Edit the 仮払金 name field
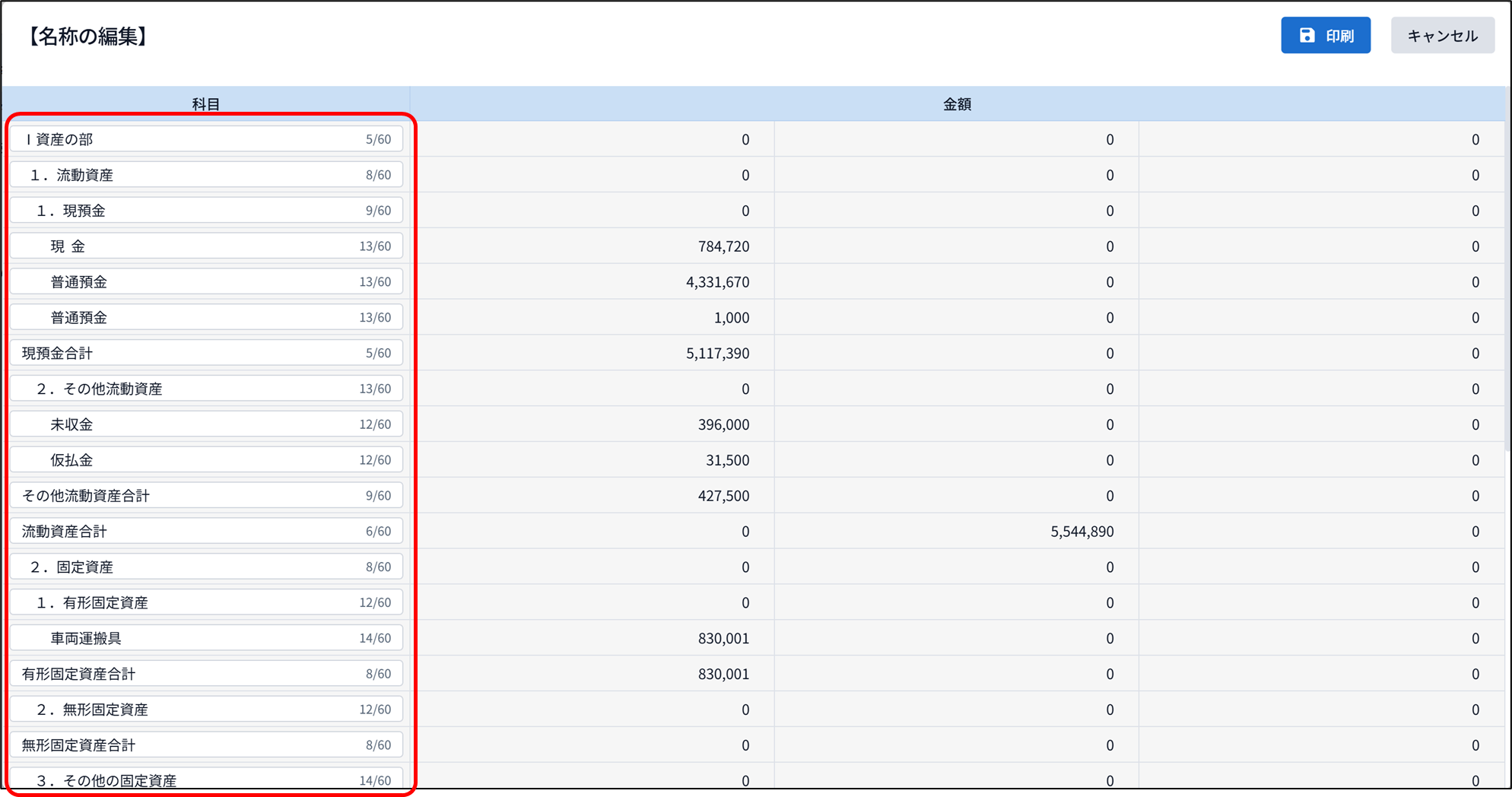The width and height of the screenshot is (1512, 797). coord(206,460)
